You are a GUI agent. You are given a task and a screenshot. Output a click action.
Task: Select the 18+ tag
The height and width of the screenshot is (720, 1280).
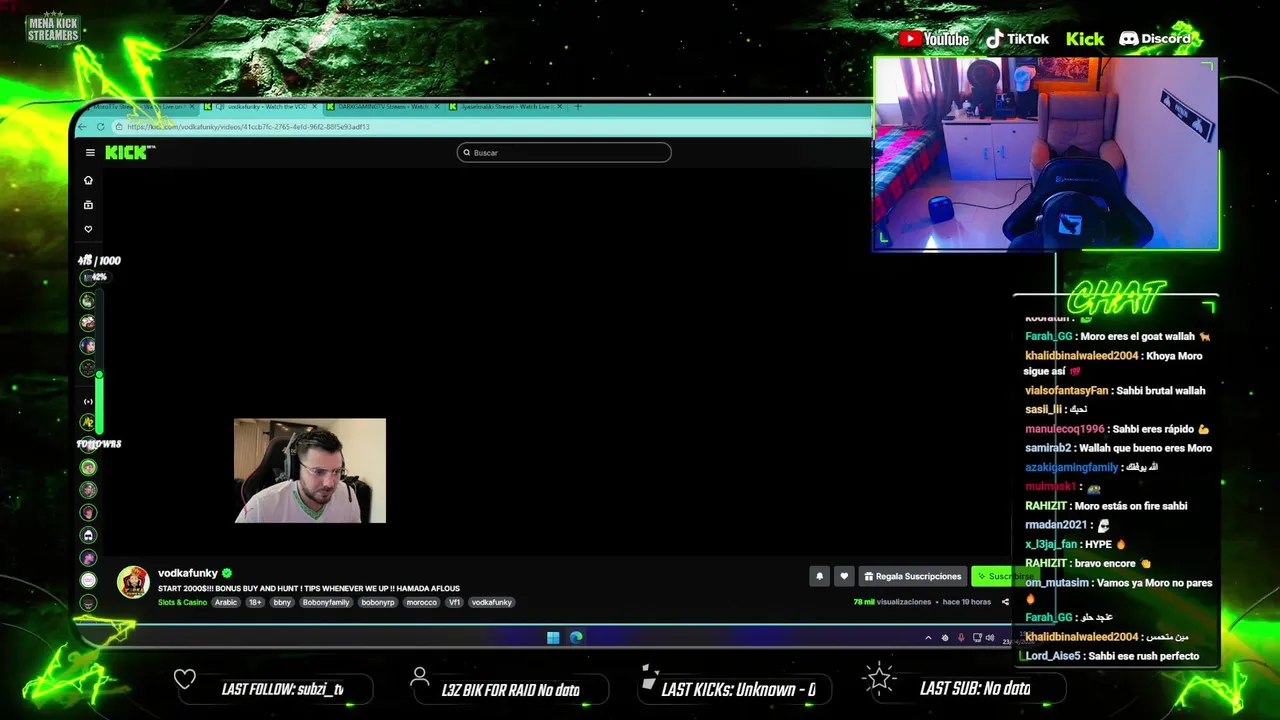(255, 602)
